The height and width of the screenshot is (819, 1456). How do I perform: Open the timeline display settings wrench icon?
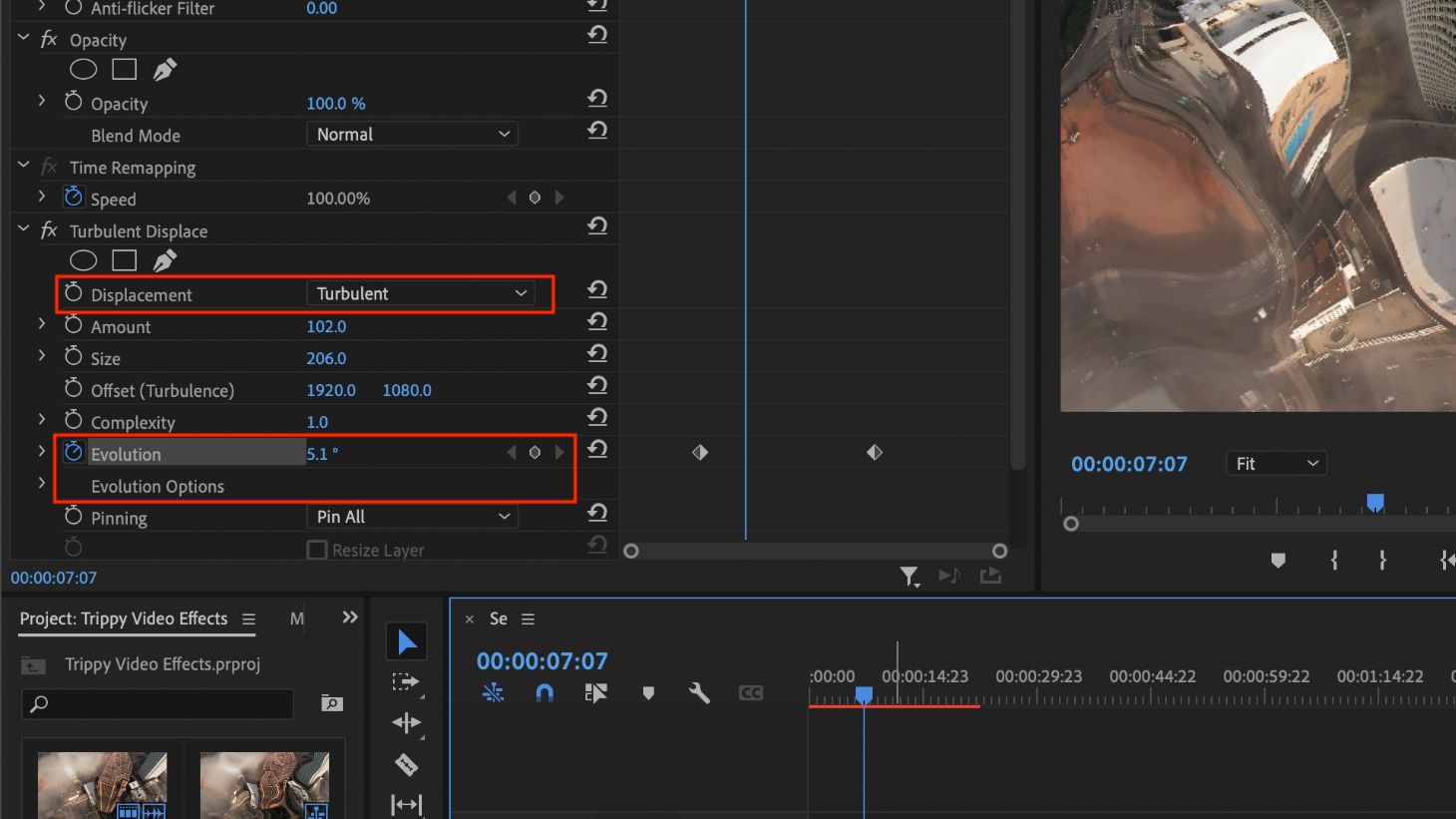[x=699, y=692]
